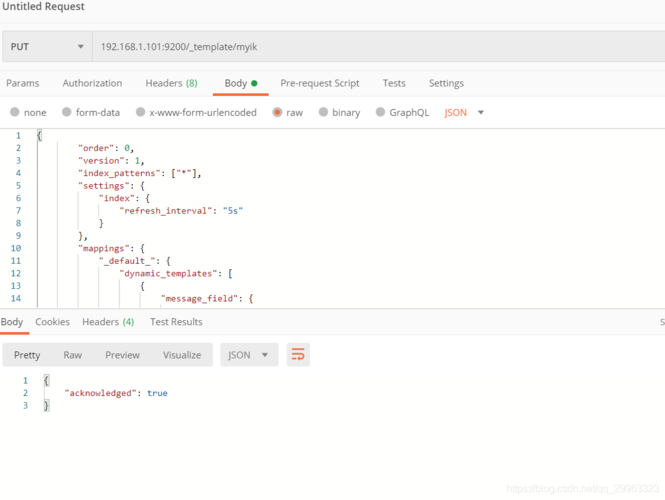Choose binary body type
Image resolution: width=665 pixels, height=500 pixels.
340,112
